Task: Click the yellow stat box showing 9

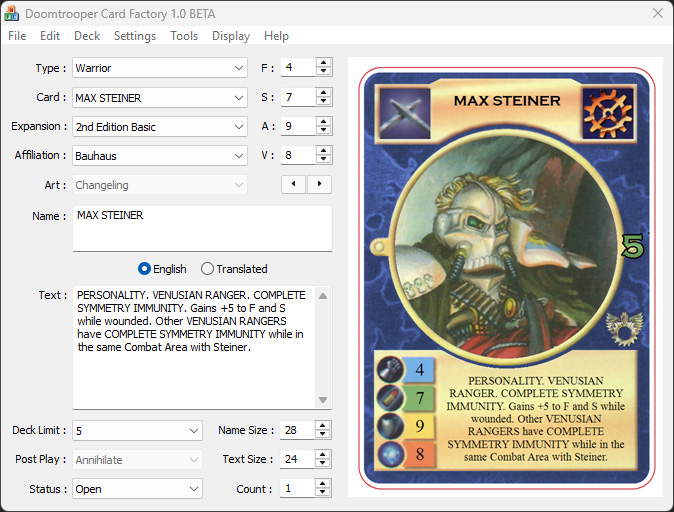Action: tap(420, 426)
